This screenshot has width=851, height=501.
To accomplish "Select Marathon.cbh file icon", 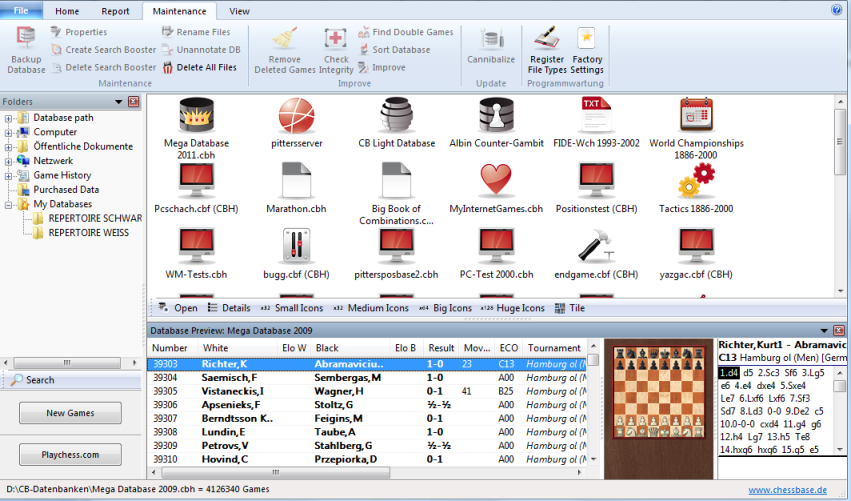I will (296, 181).
